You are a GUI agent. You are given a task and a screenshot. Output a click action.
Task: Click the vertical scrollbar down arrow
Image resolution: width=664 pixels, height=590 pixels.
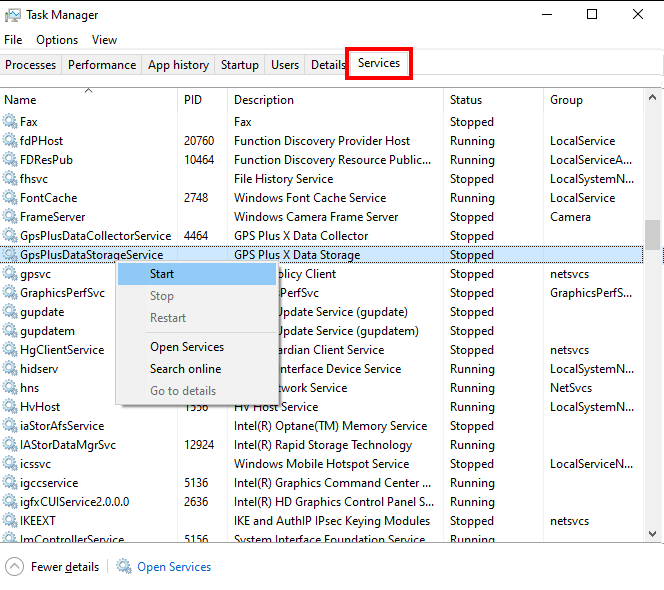point(653,535)
